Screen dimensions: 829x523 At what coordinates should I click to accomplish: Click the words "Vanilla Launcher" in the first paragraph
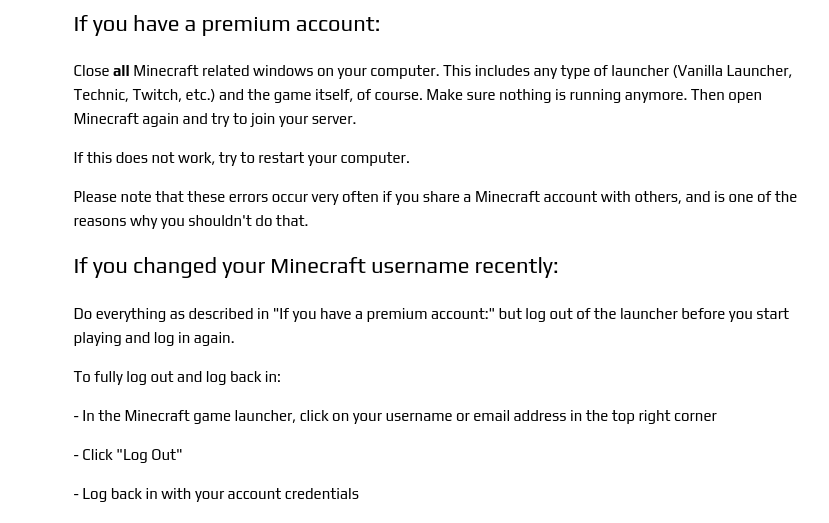[x=734, y=71]
